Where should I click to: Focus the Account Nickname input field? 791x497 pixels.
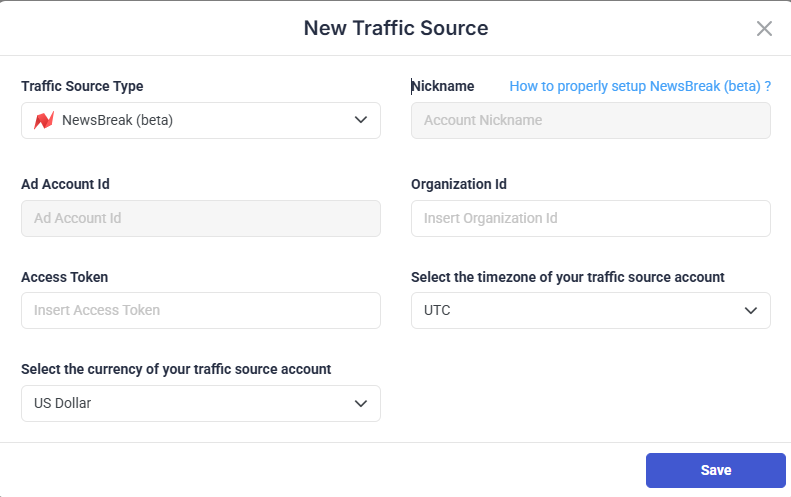[590, 120]
